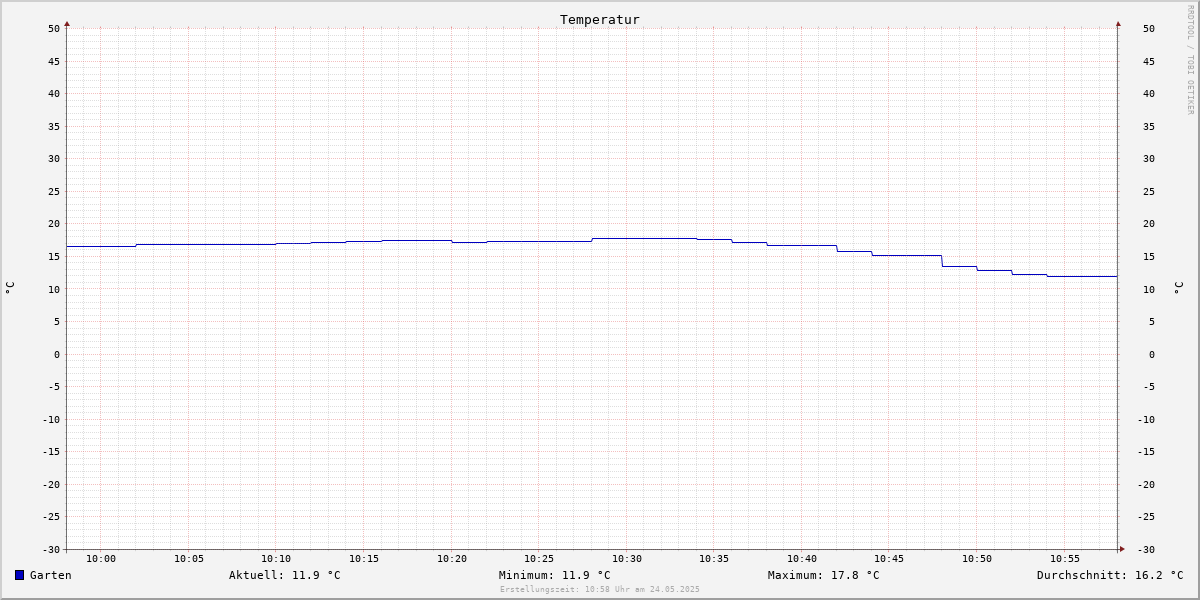The height and width of the screenshot is (600, 1200).
Task: Click the Erstellungszeit timestamp footer text
Action: click(600, 589)
